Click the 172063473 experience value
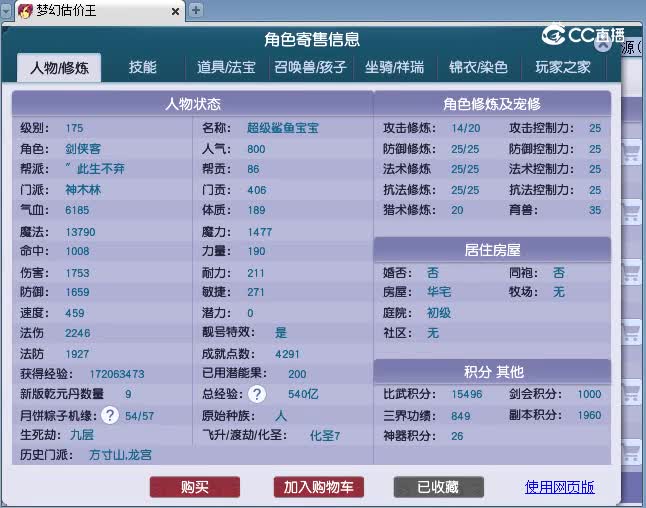 tap(117, 374)
